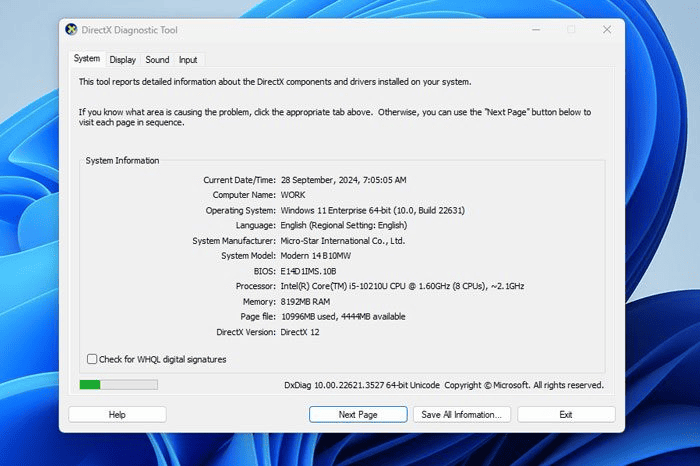Click the BIOS value E14D1IMS.10B
Screen dimensions: 700x466
click(308, 271)
